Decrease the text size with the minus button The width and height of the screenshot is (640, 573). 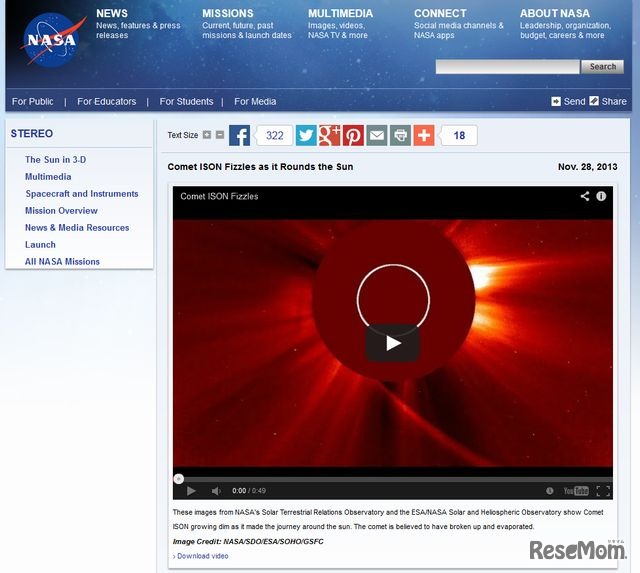point(220,135)
